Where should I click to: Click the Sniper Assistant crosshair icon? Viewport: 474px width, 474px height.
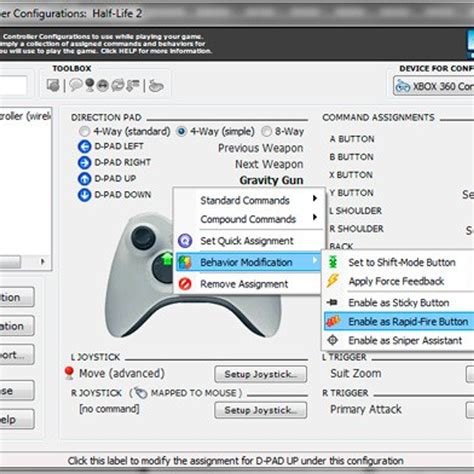[333, 340]
